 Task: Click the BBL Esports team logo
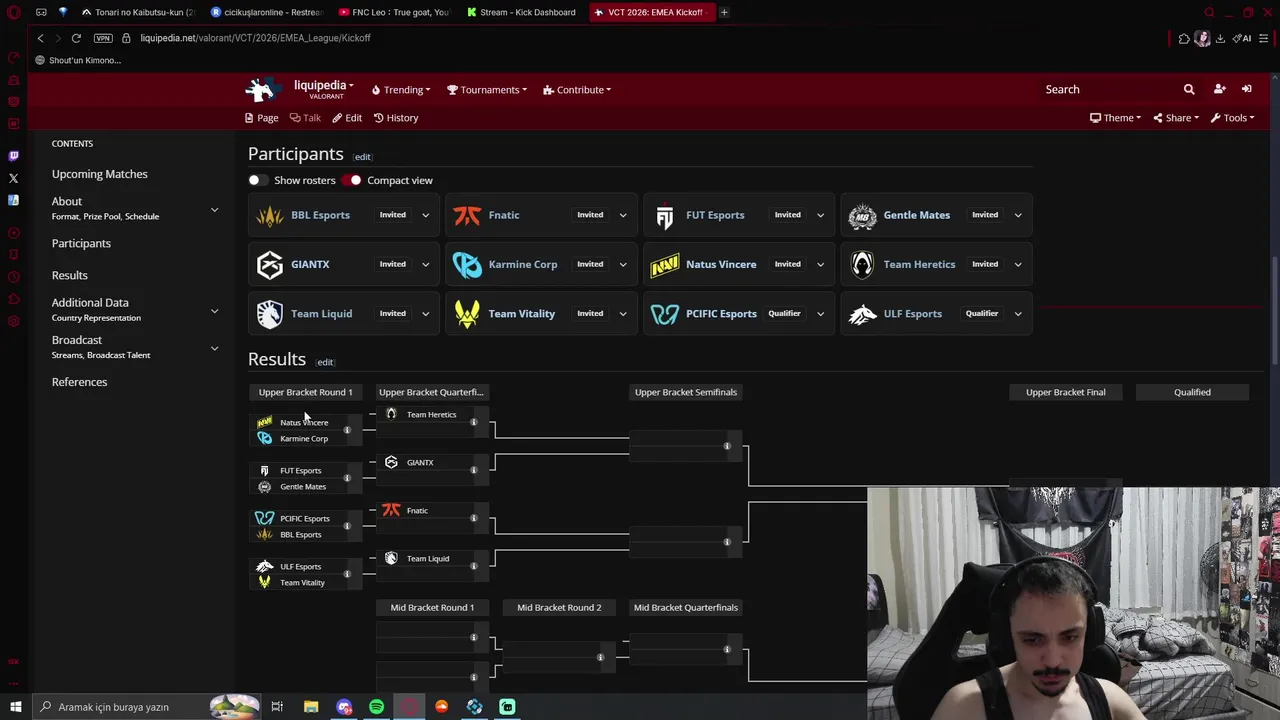pyautogui.click(x=270, y=215)
